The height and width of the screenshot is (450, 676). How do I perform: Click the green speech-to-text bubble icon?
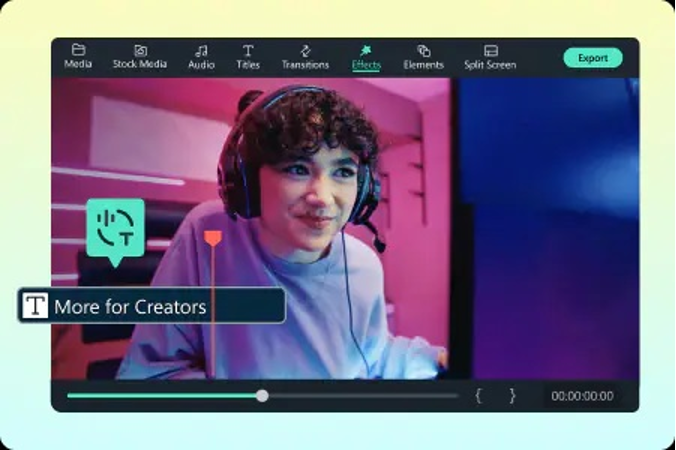[115, 229]
